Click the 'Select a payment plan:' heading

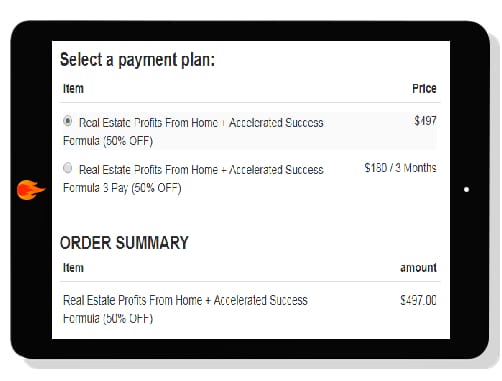tap(137, 60)
